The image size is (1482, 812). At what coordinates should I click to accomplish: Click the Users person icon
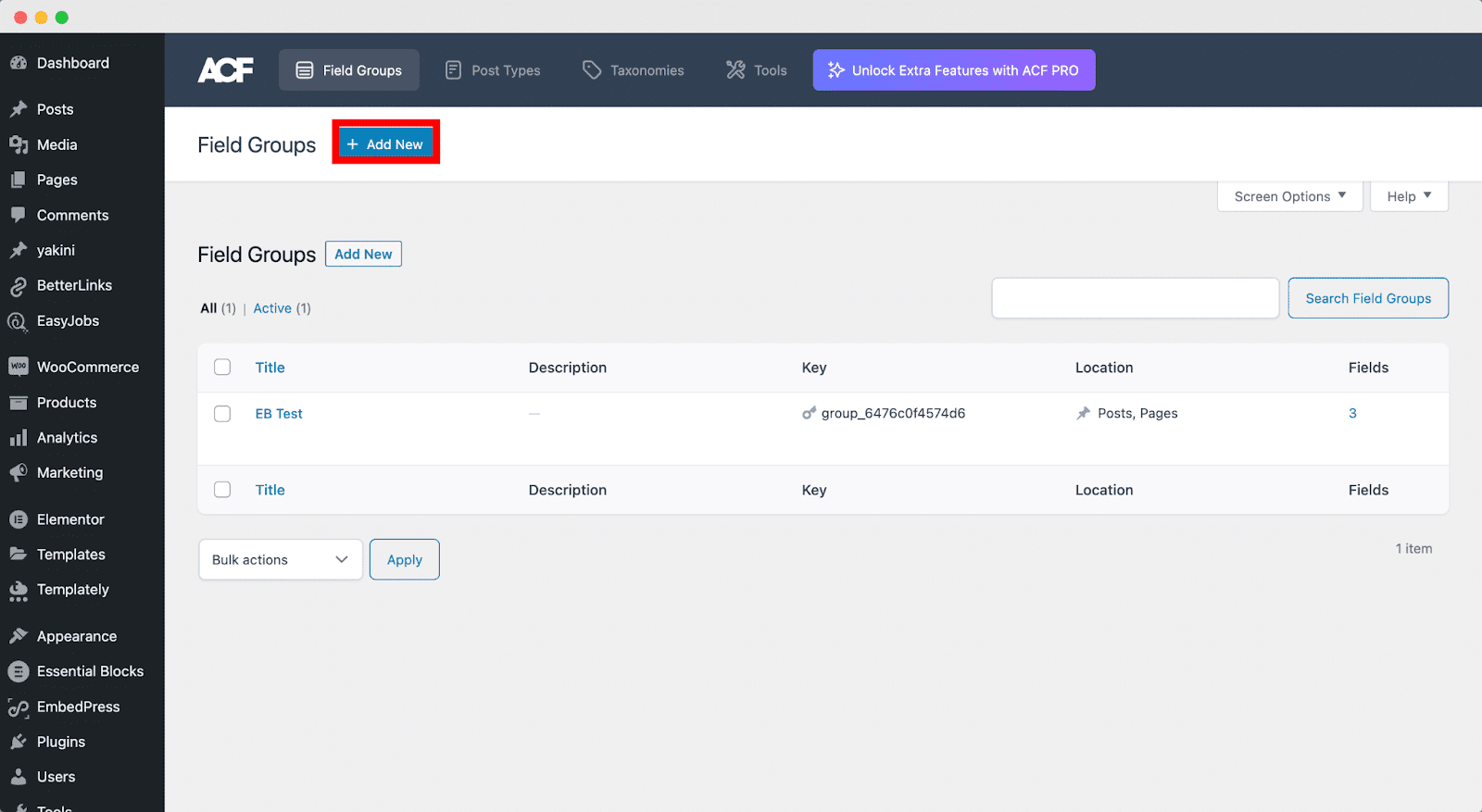point(19,777)
